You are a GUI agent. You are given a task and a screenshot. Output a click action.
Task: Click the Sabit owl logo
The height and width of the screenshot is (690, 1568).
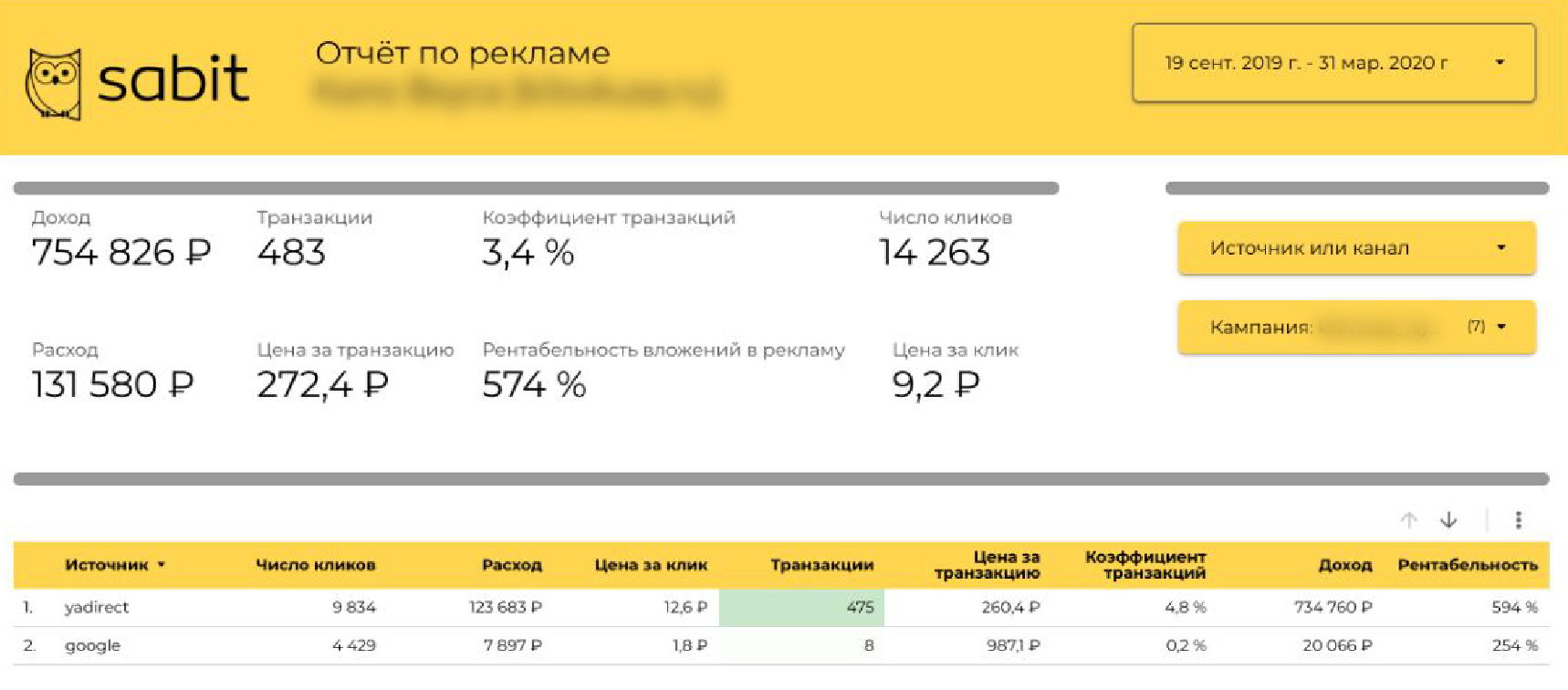(x=54, y=82)
